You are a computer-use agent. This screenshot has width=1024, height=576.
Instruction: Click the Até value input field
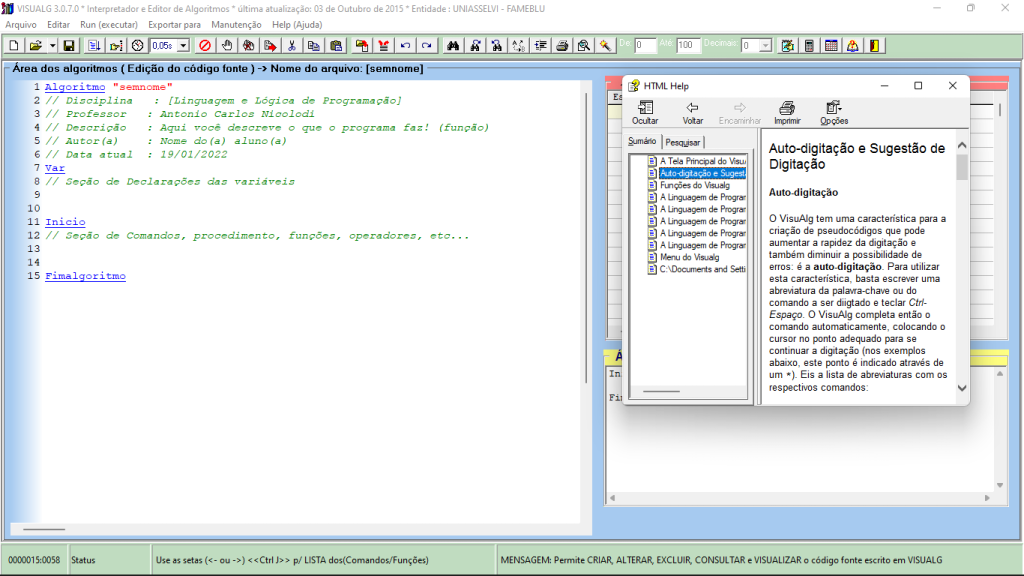(x=688, y=45)
